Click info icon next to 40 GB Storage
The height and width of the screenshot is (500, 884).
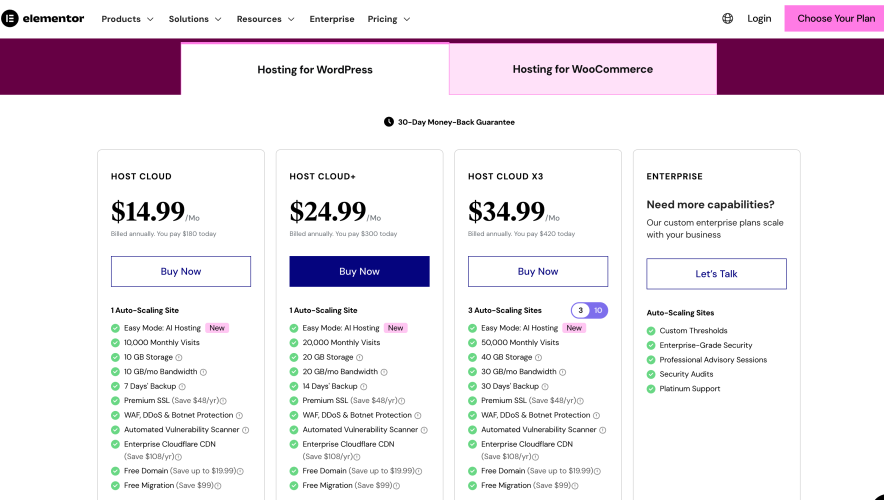pyautogui.click(x=538, y=357)
